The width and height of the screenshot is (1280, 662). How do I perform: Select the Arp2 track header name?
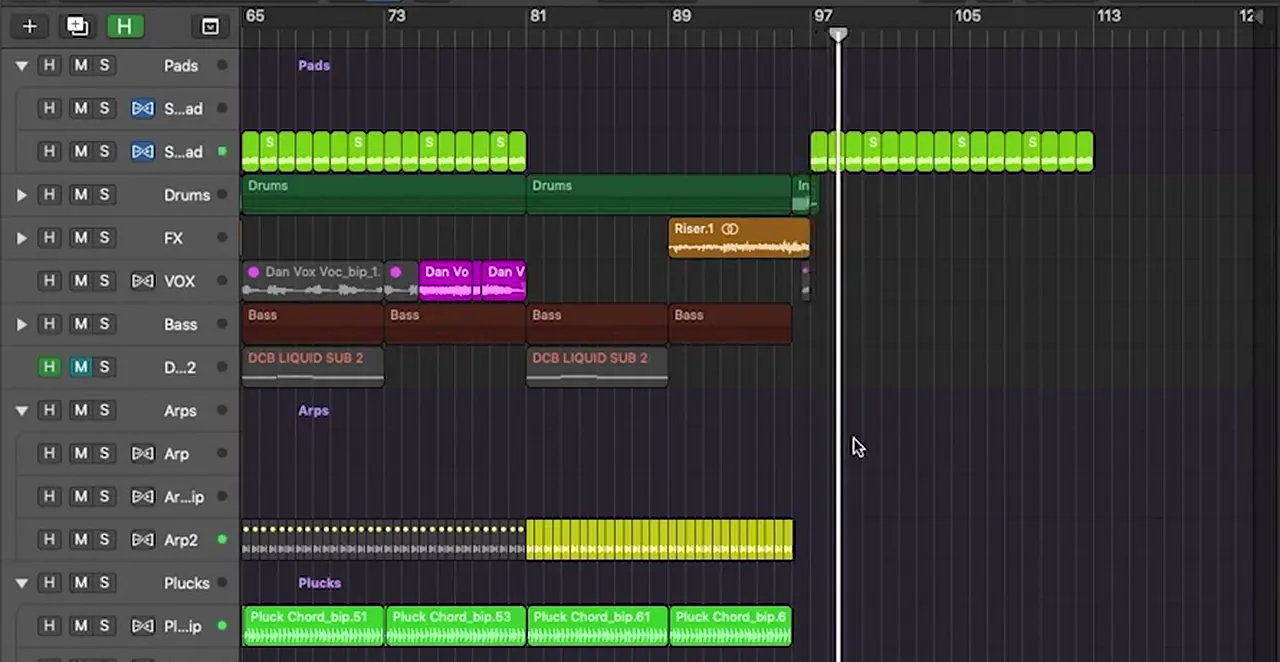[180, 540]
